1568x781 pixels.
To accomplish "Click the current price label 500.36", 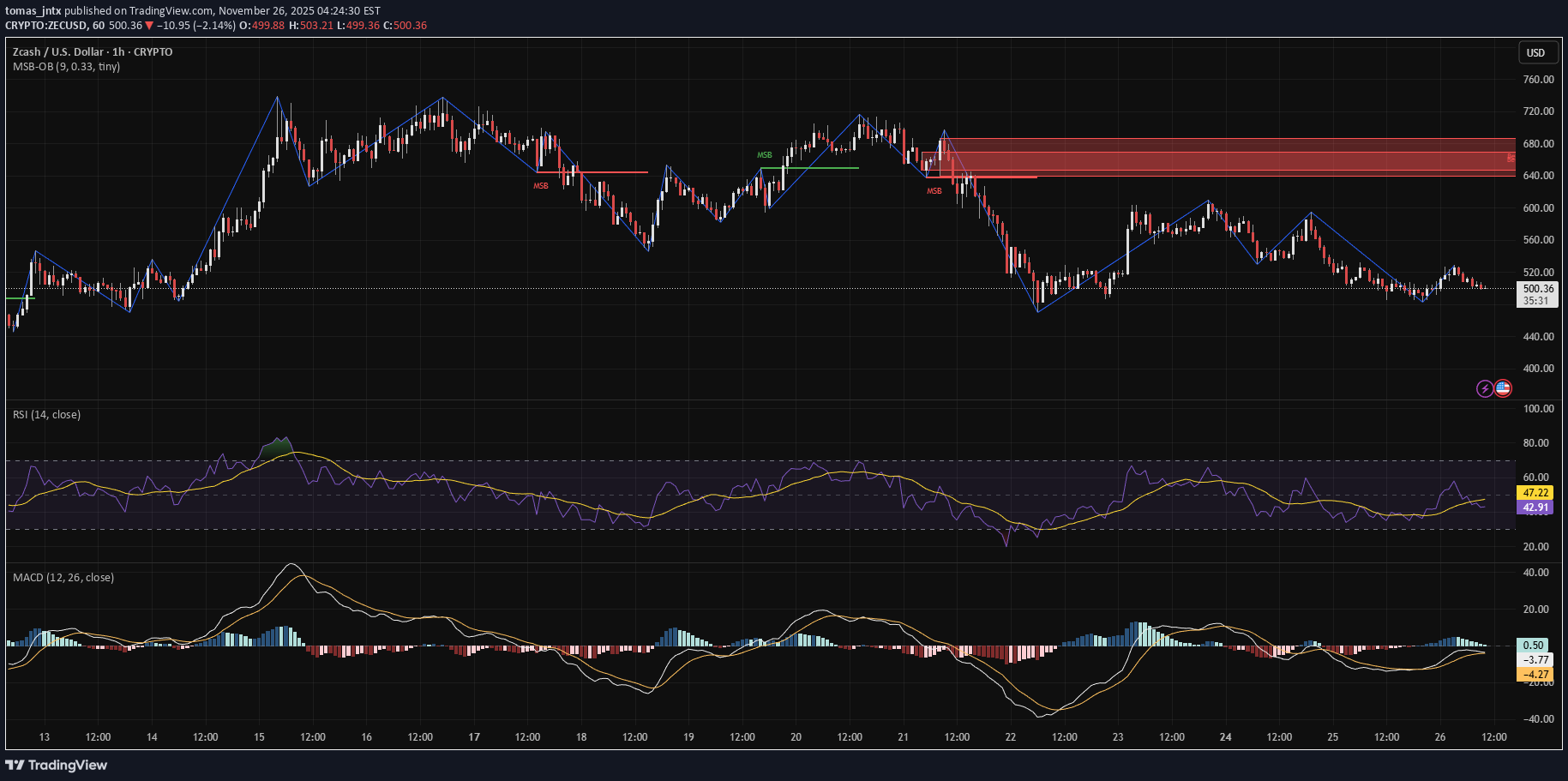I will [x=1538, y=290].
